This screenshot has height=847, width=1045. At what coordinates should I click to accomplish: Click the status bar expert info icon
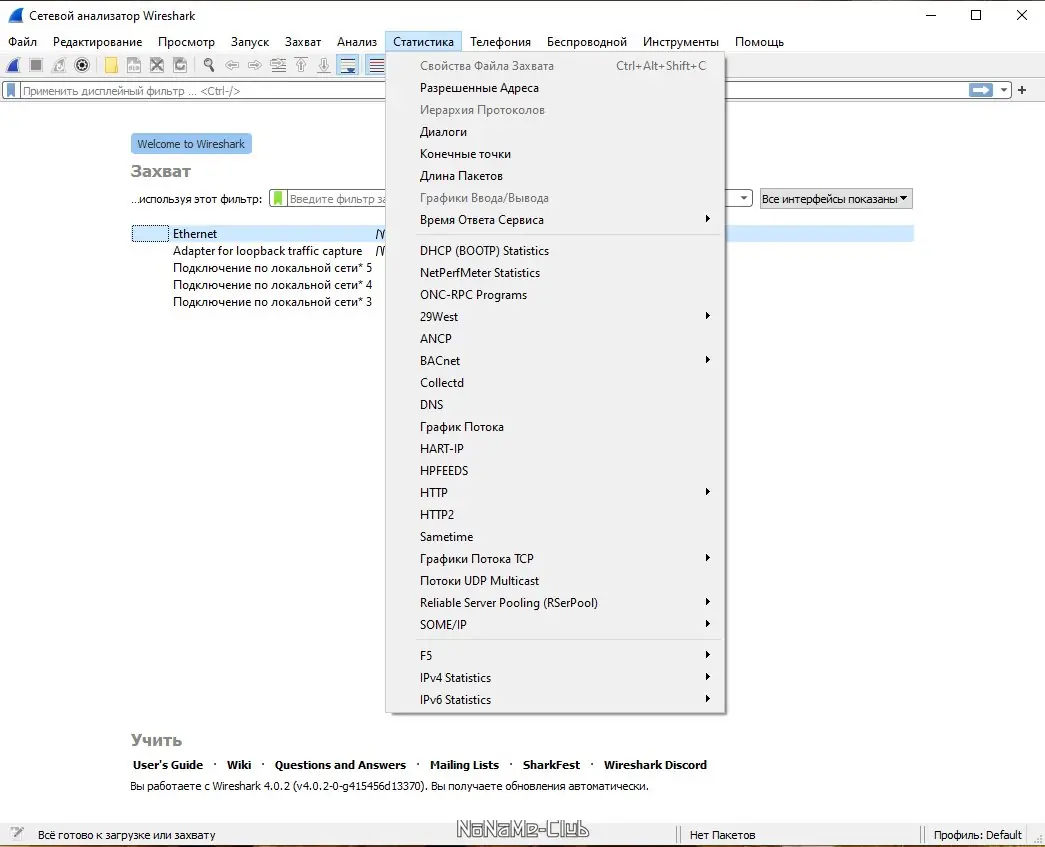(x=17, y=833)
